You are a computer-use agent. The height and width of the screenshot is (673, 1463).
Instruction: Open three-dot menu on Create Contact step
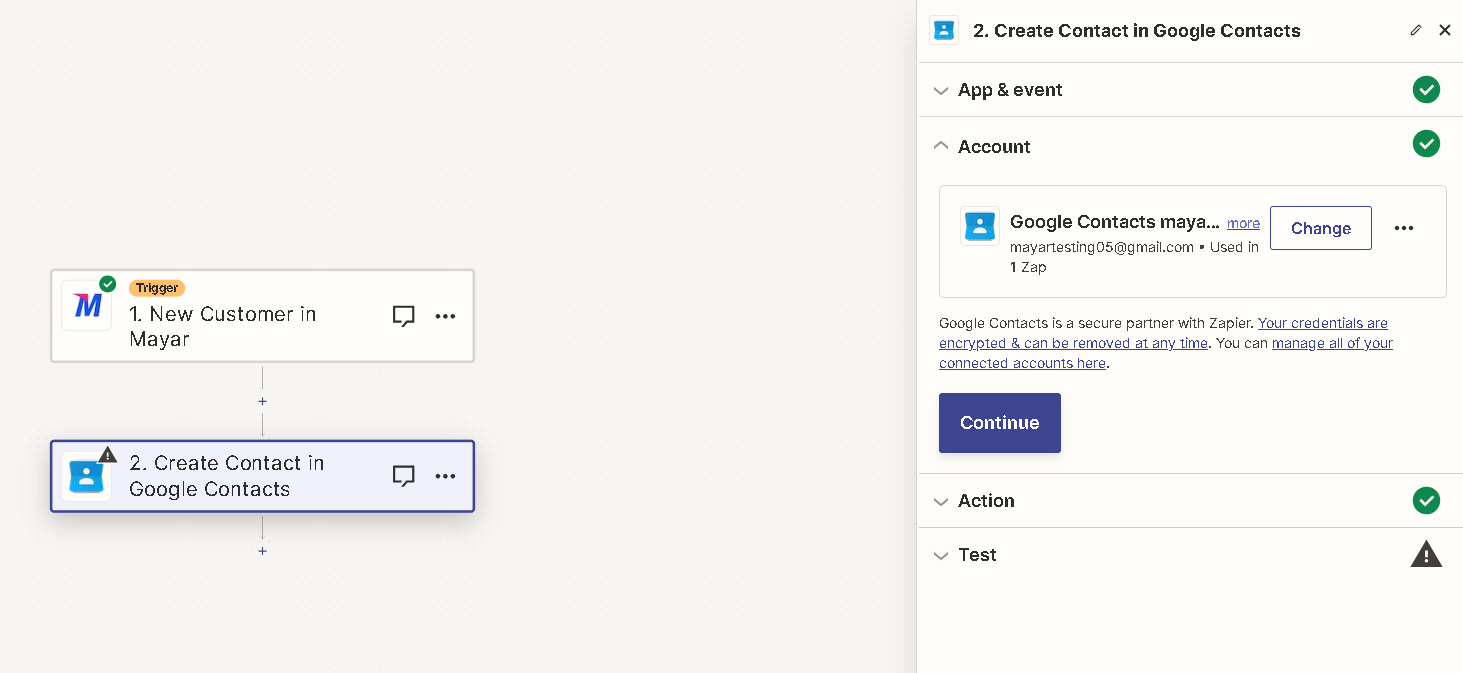(445, 476)
